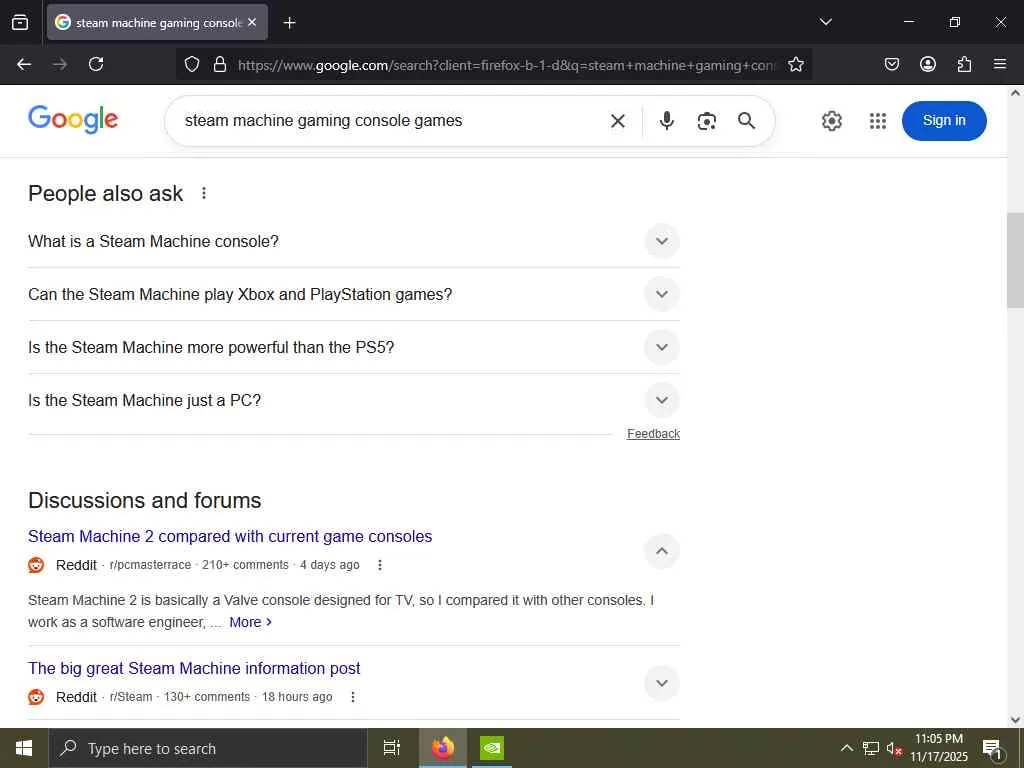Open muted volume tray icon
This screenshot has width=1024, height=768.
tap(893, 748)
